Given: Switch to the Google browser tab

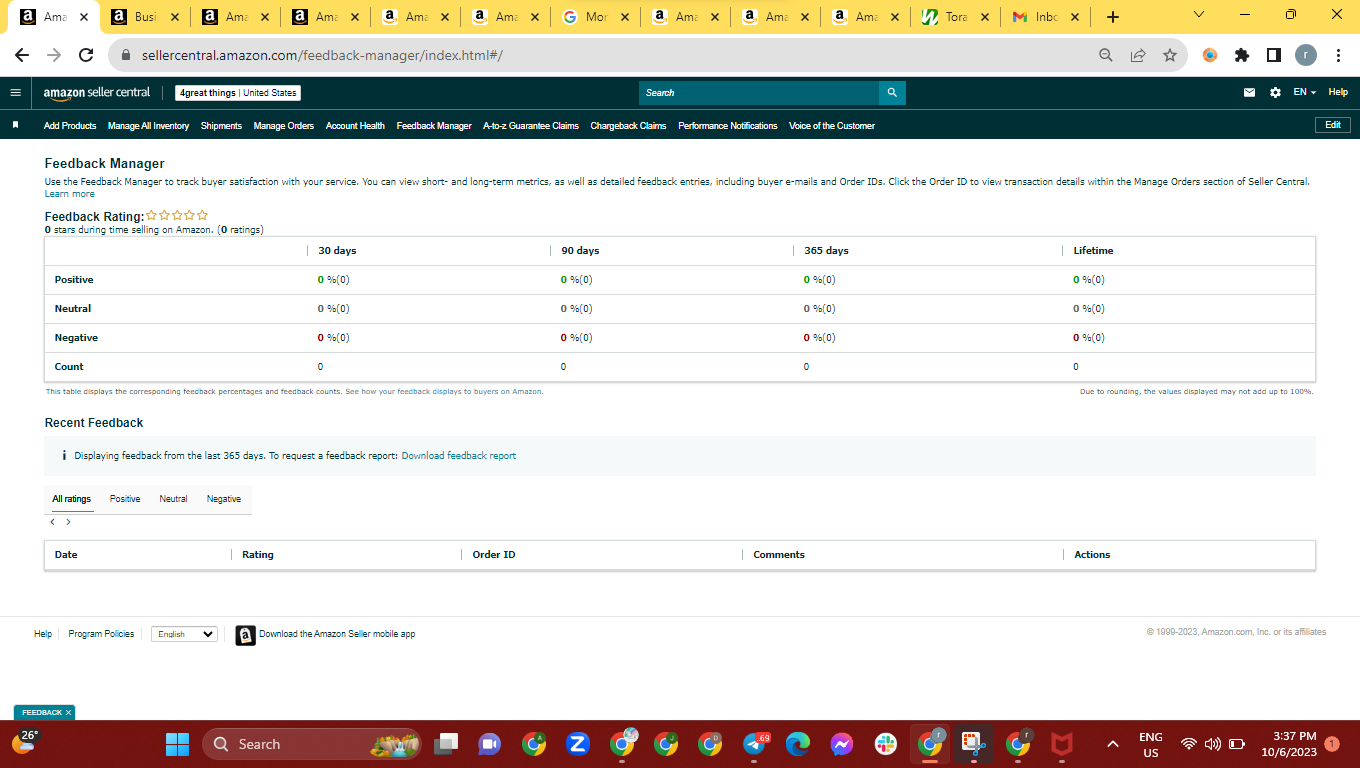Looking at the screenshot, I should coord(596,17).
